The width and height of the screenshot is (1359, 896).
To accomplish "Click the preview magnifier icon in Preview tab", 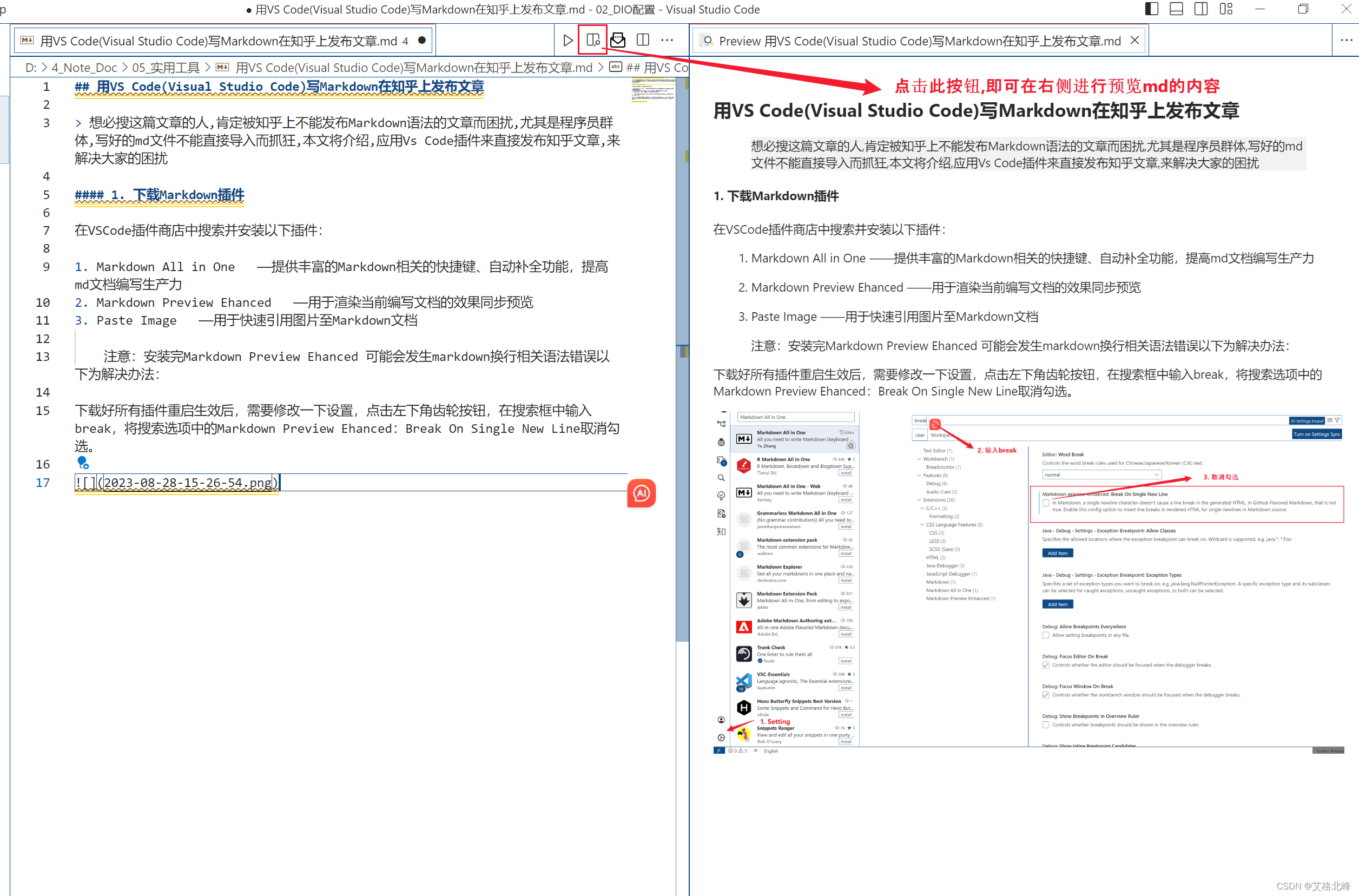I will (x=707, y=41).
